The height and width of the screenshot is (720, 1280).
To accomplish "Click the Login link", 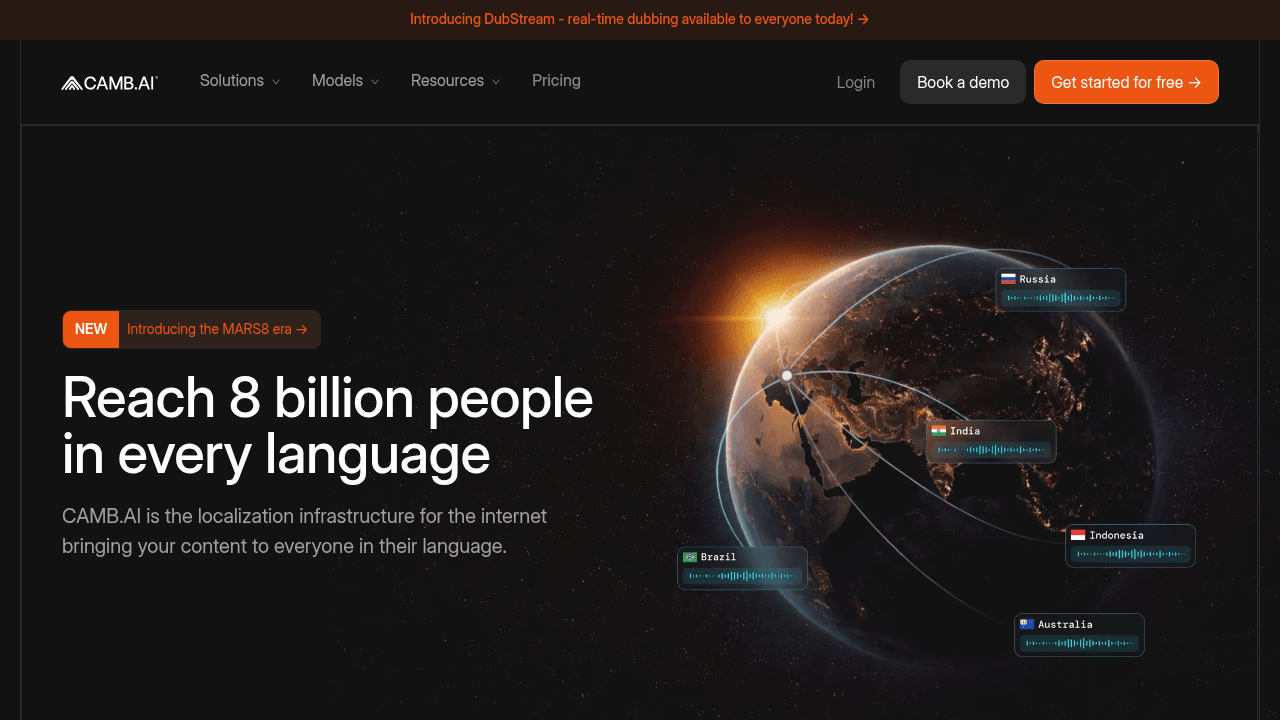I will coord(856,82).
